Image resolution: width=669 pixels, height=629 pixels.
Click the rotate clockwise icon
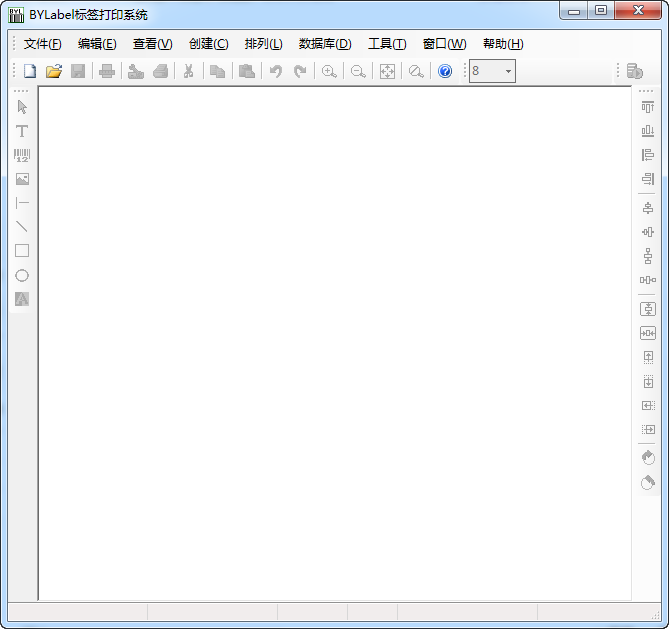(x=648, y=457)
